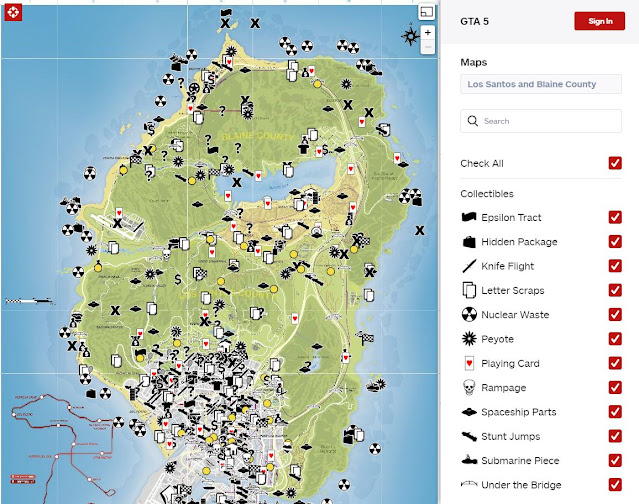Click the Peyote legend icon
639x504 pixels.
pyautogui.click(x=469, y=339)
